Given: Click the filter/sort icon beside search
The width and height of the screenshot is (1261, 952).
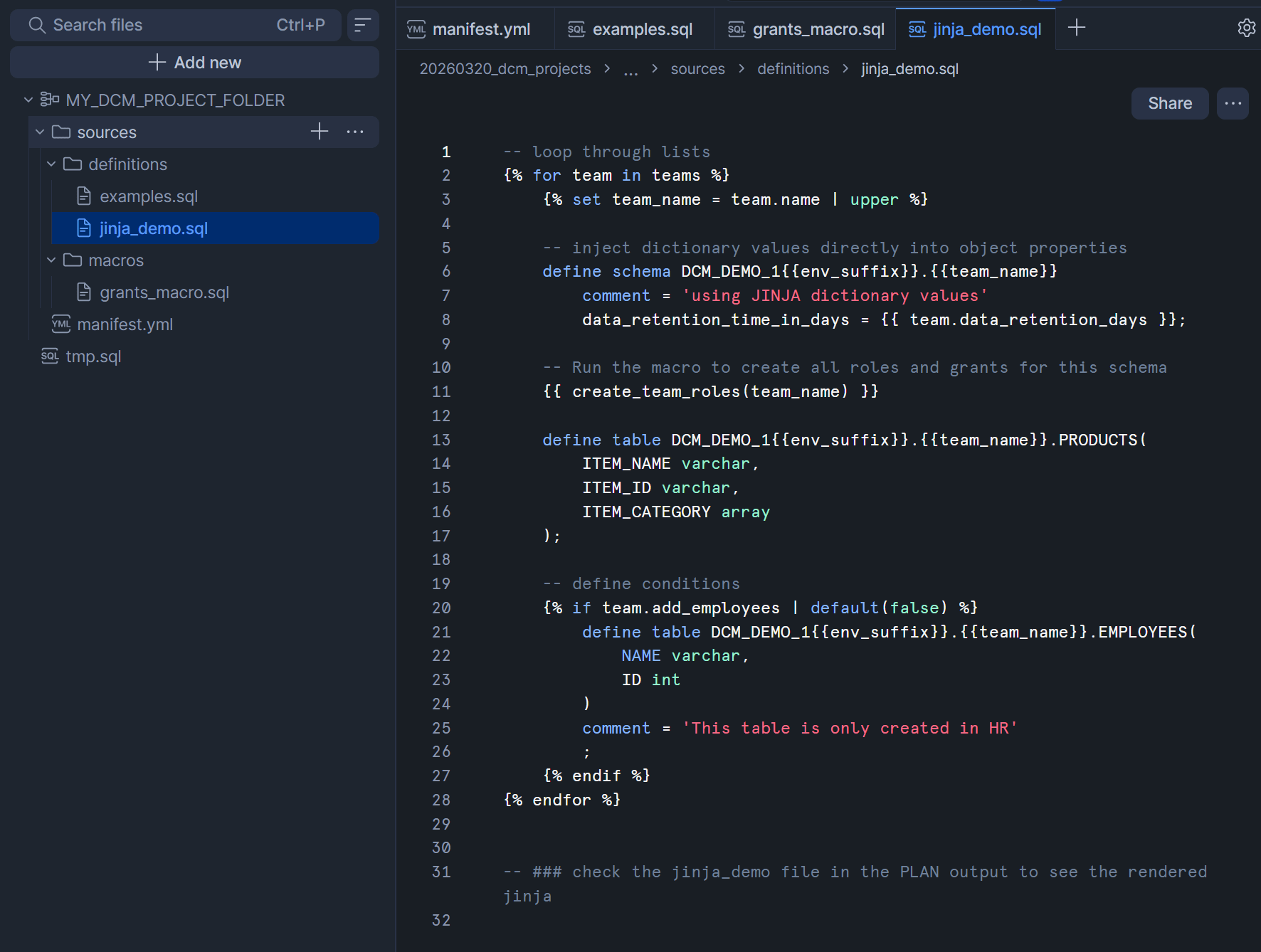Looking at the screenshot, I should 363,26.
